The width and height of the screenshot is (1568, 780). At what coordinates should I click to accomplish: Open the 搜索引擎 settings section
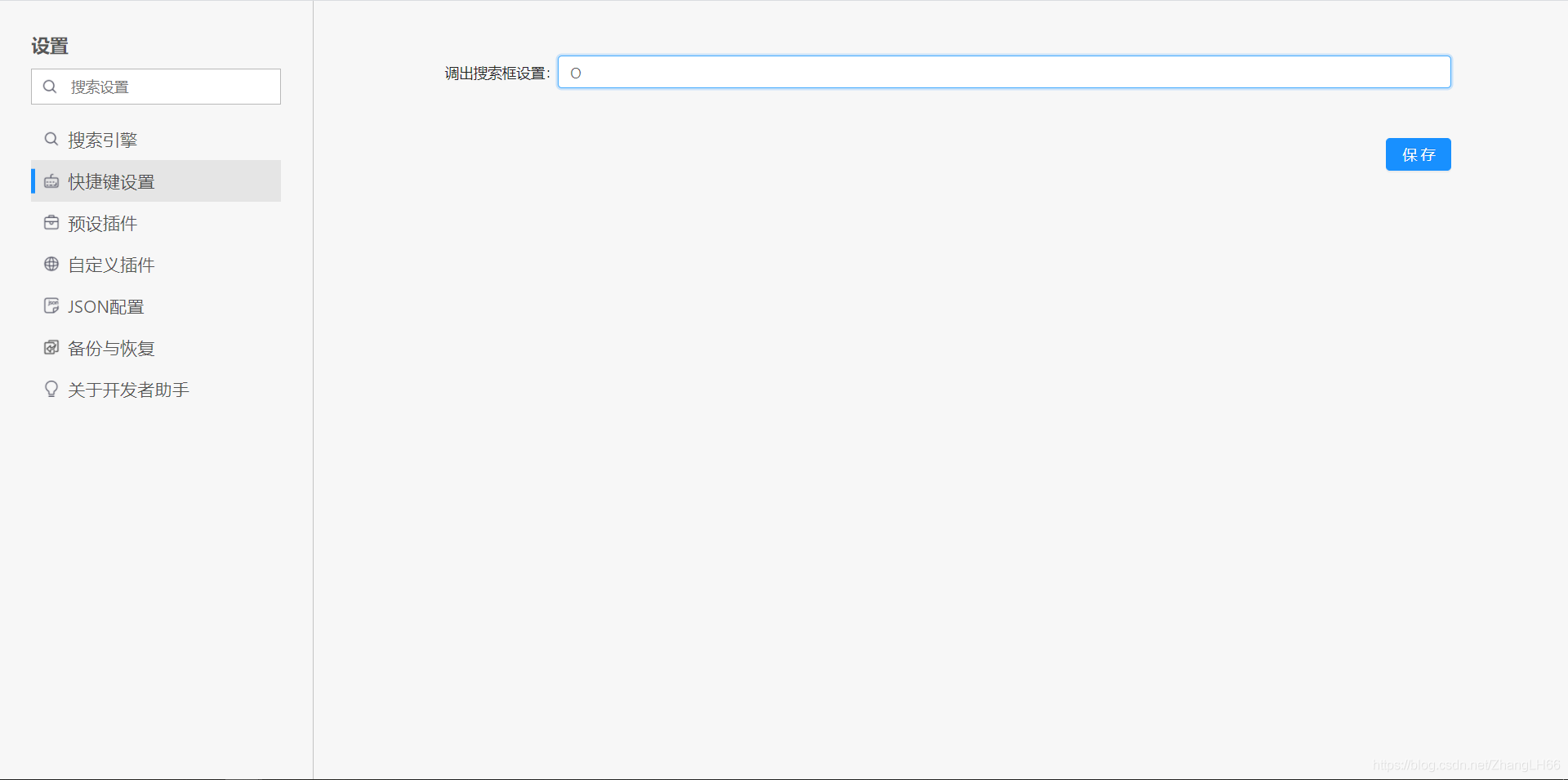click(102, 140)
